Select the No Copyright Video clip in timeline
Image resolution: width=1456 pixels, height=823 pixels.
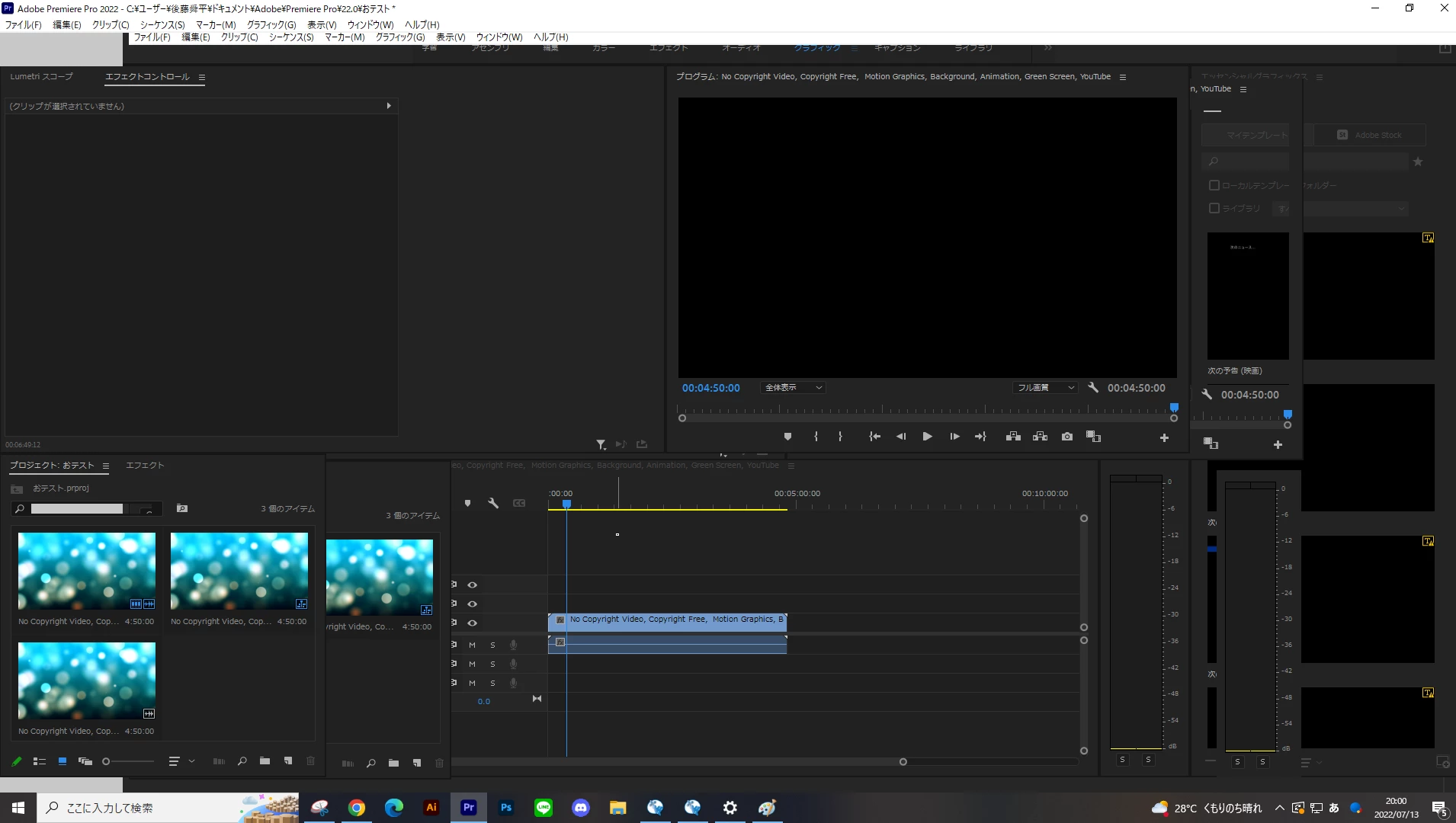[x=667, y=621]
